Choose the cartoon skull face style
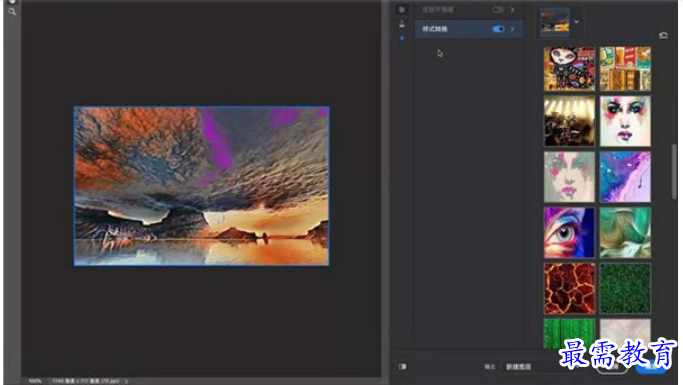The image size is (683, 385). tap(569, 69)
